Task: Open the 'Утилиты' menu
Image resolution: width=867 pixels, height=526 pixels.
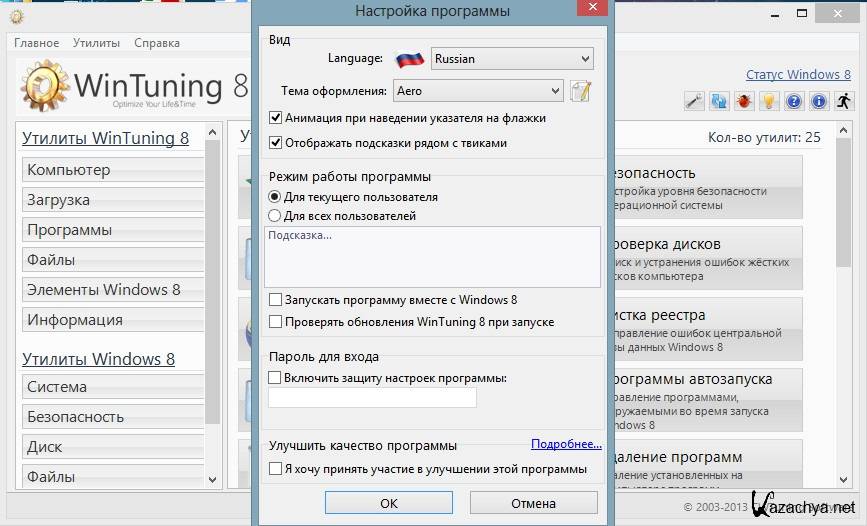Action: 96,43
